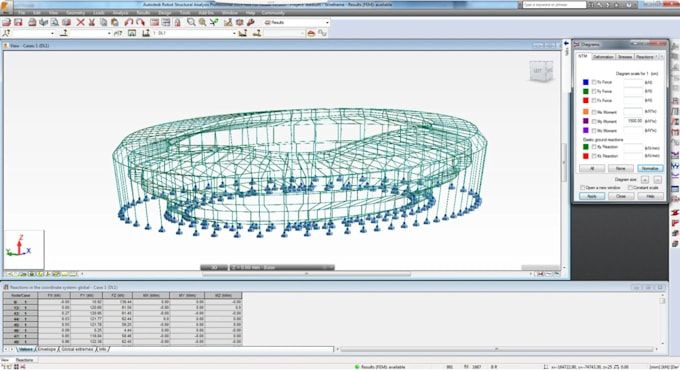Enable the My Moment checkbox
Screen dimensions: 680x371
[594, 121]
